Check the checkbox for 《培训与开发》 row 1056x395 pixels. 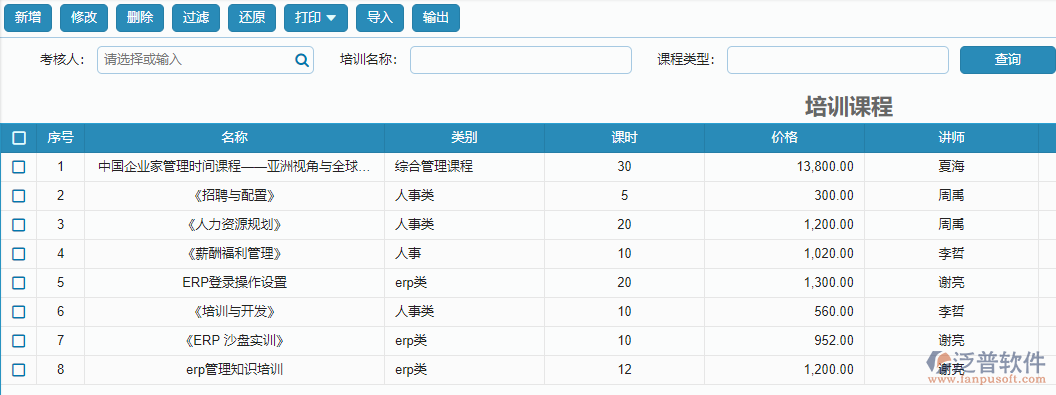point(19,312)
